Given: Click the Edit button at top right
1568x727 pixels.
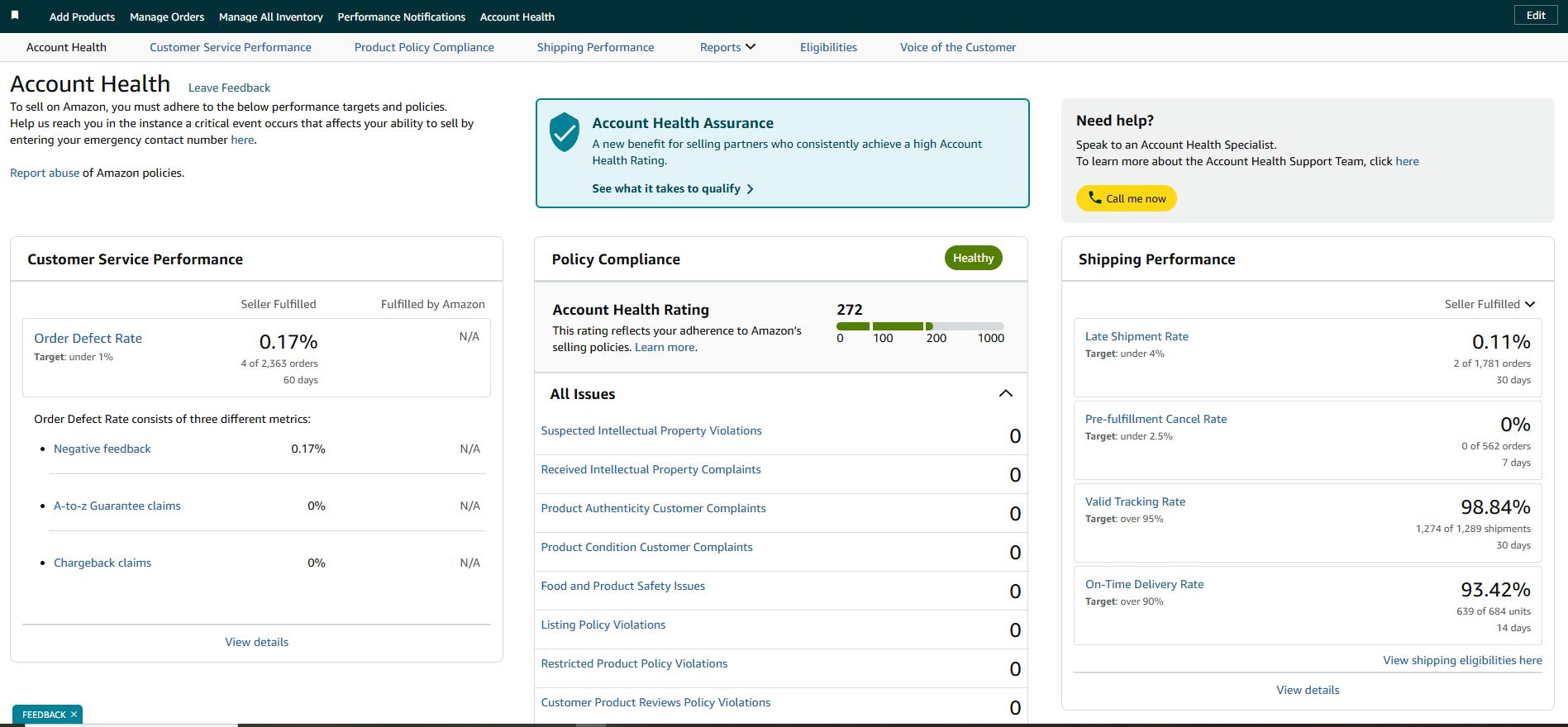Looking at the screenshot, I should click(1536, 15).
